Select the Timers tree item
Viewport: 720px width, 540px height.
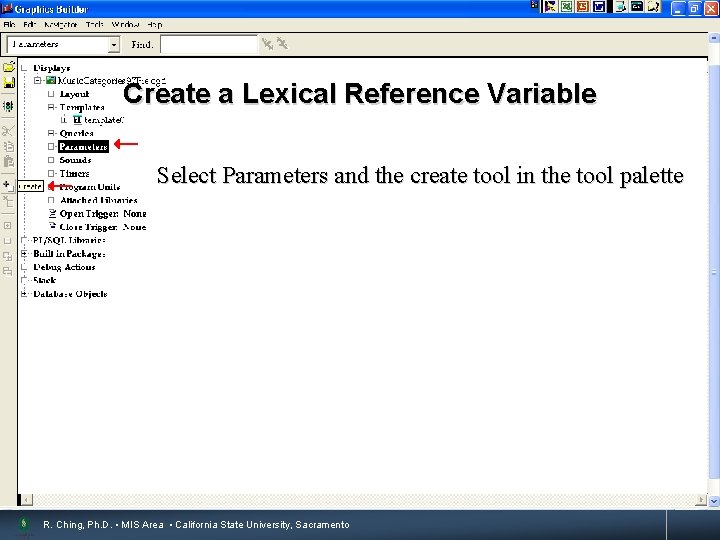(74, 174)
